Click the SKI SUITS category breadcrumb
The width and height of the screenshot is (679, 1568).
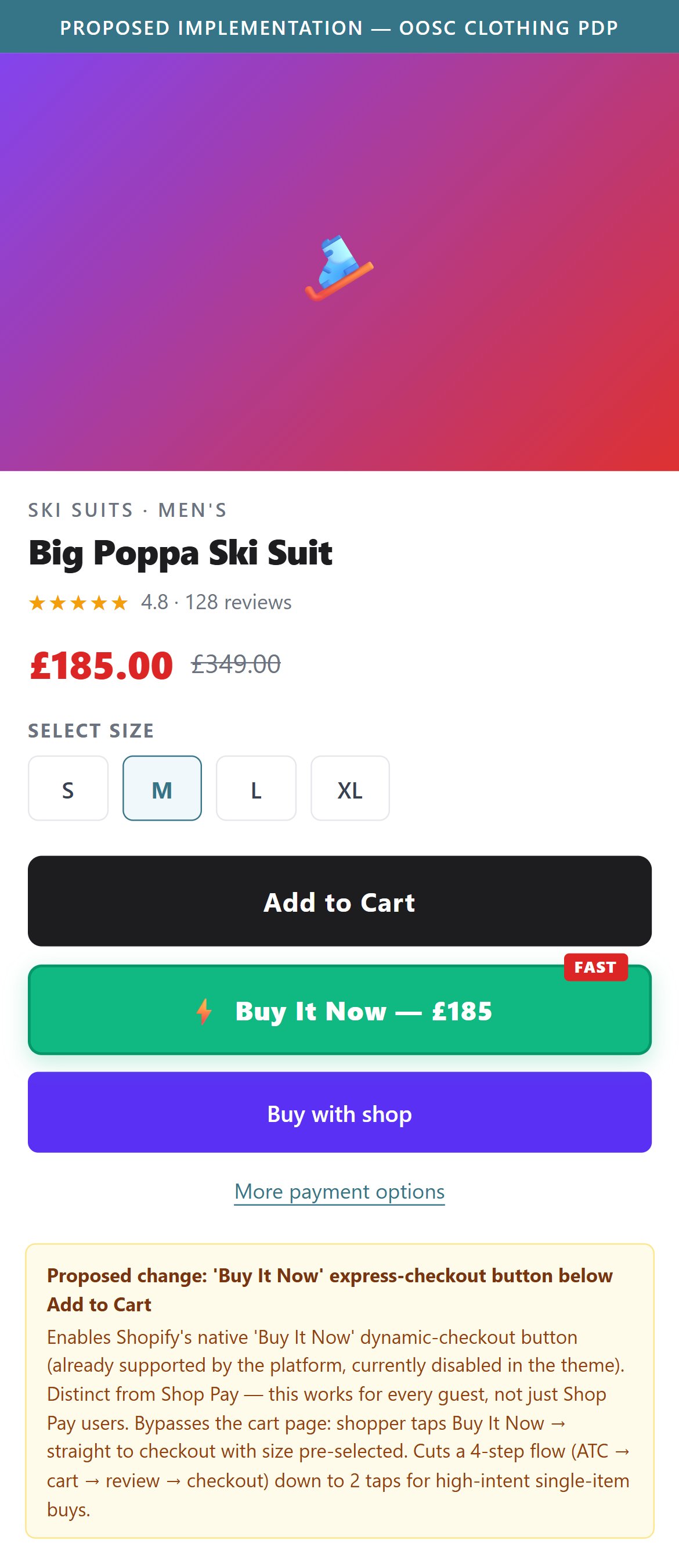(80, 510)
